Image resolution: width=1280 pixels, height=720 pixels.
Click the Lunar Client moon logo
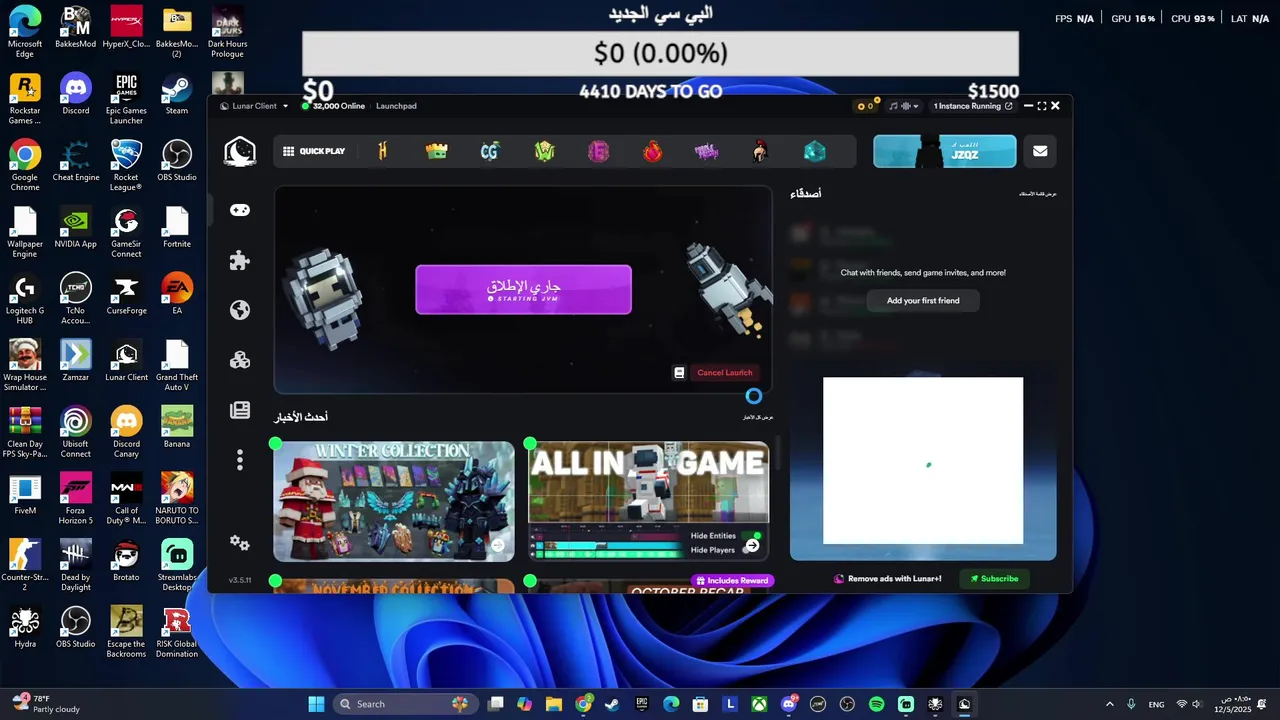coord(240,151)
